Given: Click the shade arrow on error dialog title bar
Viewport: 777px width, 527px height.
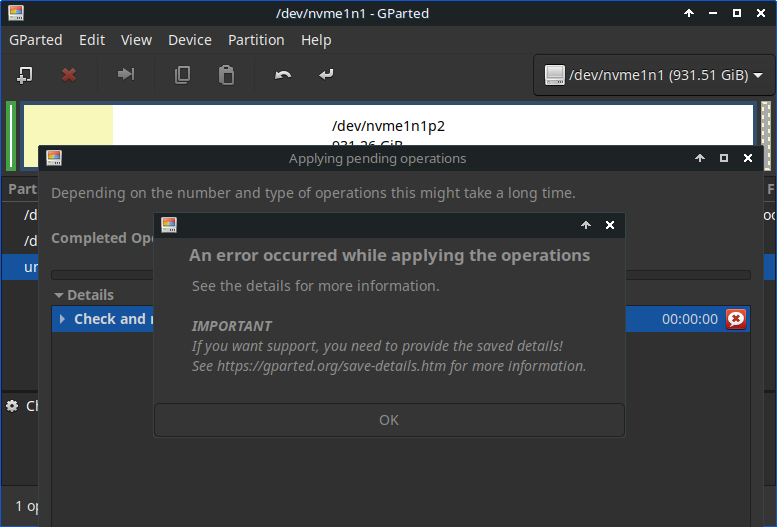Looking at the screenshot, I should 586,225.
